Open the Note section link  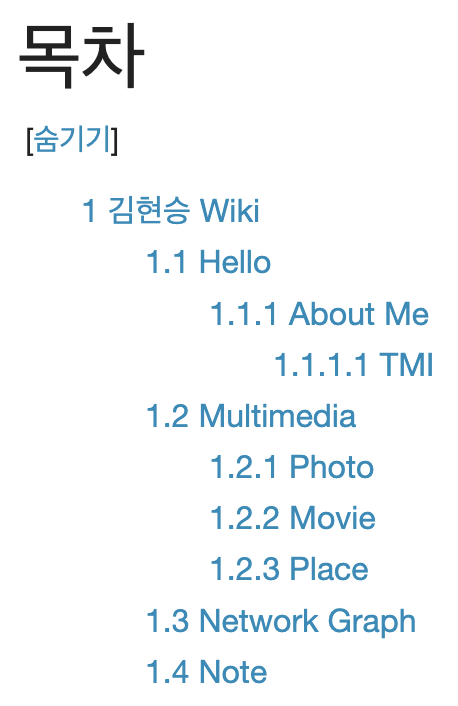pos(207,672)
